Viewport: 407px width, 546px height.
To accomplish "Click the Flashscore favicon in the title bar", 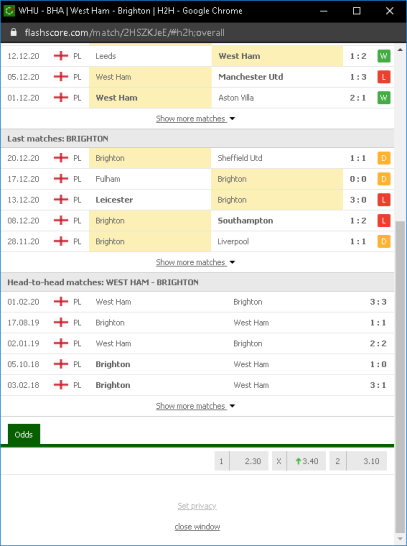I will click(9, 11).
